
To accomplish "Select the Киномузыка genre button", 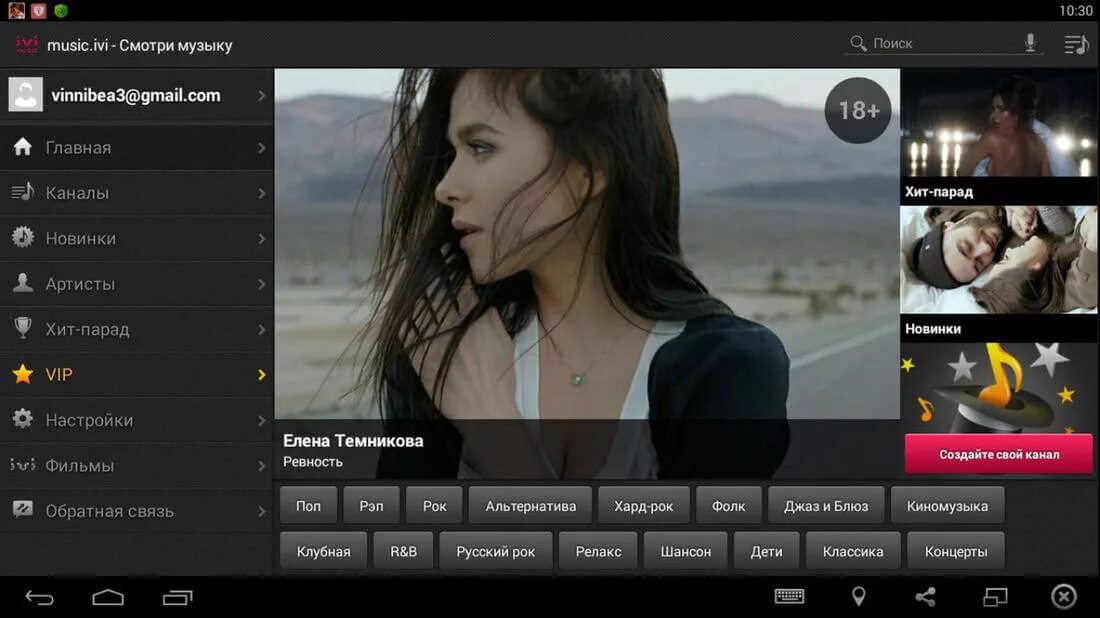I will tap(947, 505).
